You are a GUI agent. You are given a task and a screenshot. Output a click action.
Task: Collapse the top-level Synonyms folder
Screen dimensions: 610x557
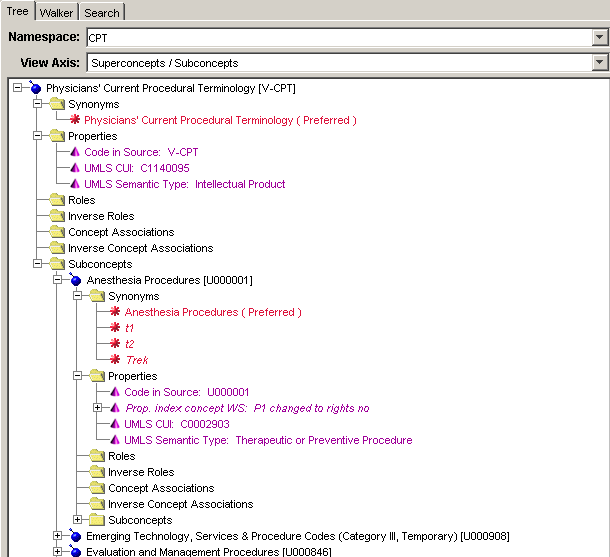37,103
